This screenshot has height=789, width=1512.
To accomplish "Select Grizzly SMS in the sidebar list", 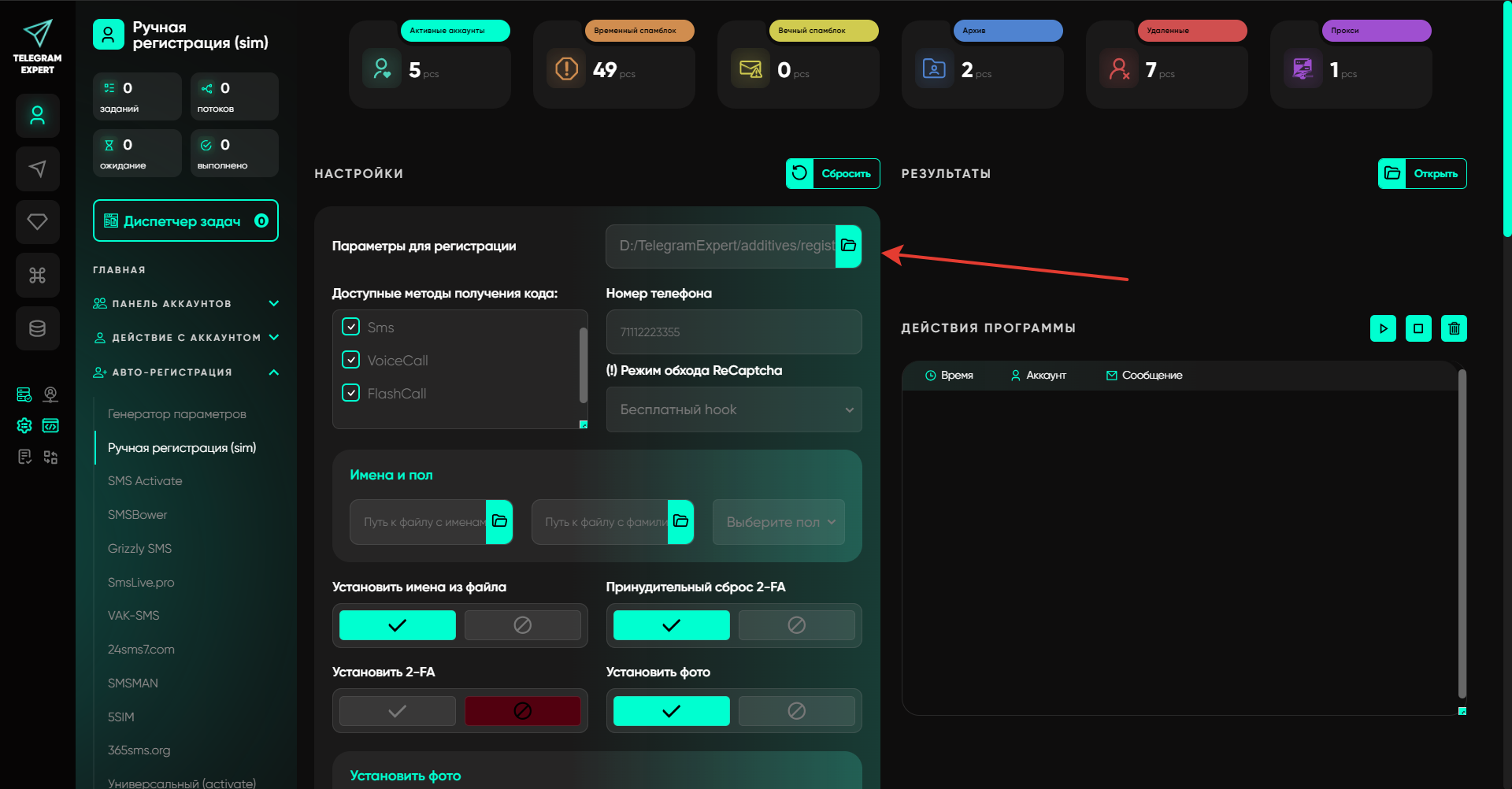I will pos(139,549).
